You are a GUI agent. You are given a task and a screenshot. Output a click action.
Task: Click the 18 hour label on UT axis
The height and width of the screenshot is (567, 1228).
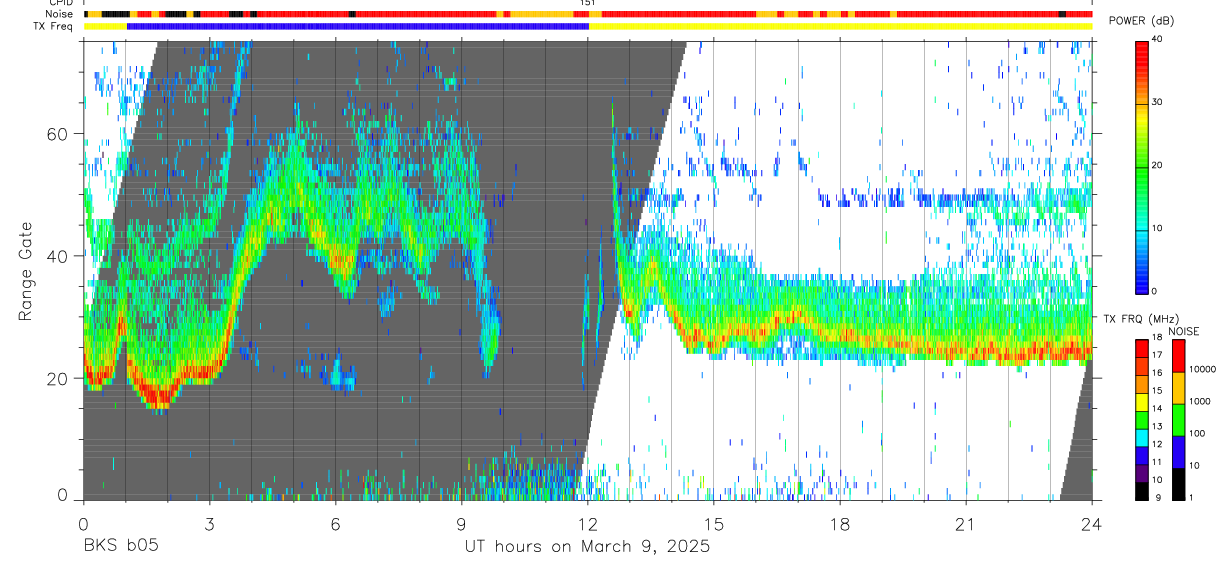tap(839, 524)
